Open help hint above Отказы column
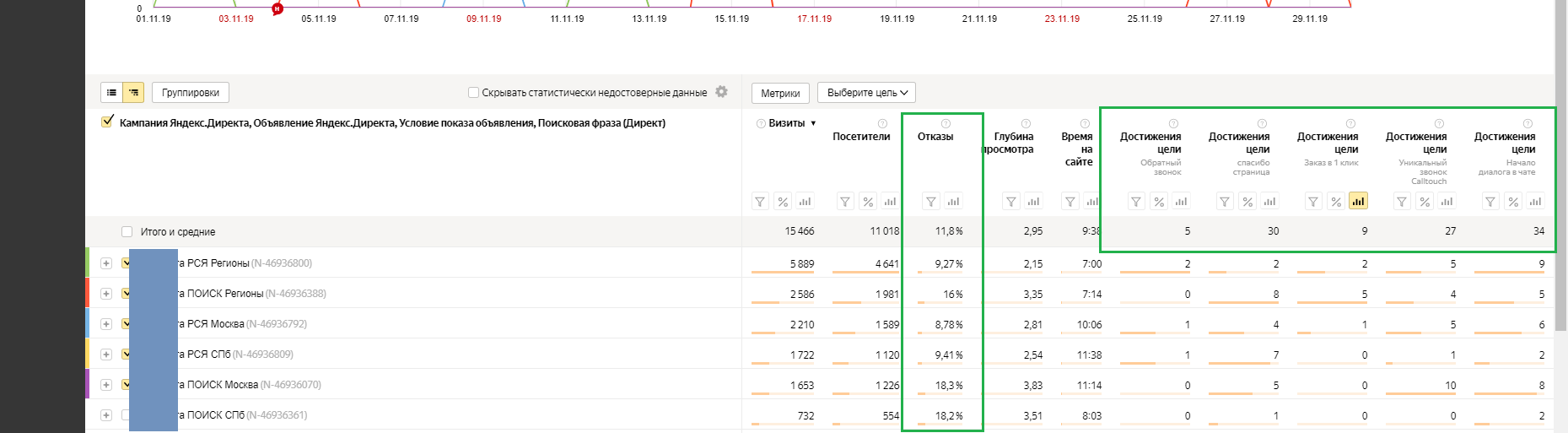The height and width of the screenshot is (433, 1568). pos(946,123)
